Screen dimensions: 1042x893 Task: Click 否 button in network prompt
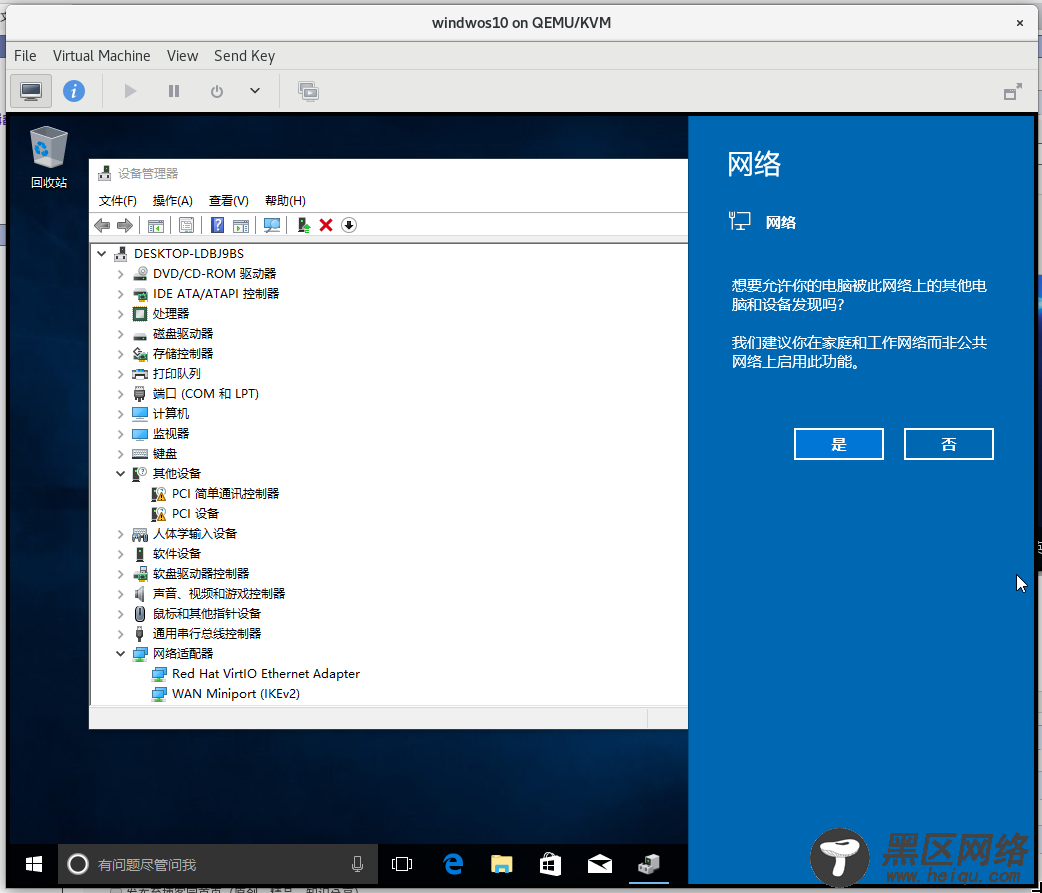pyautogui.click(x=948, y=444)
